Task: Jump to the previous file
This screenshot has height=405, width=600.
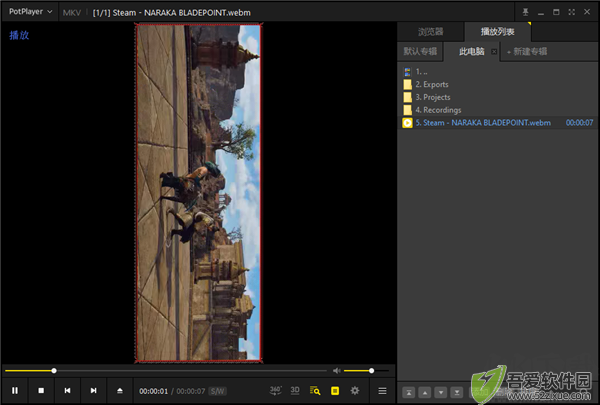Action: pyautogui.click(x=67, y=390)
